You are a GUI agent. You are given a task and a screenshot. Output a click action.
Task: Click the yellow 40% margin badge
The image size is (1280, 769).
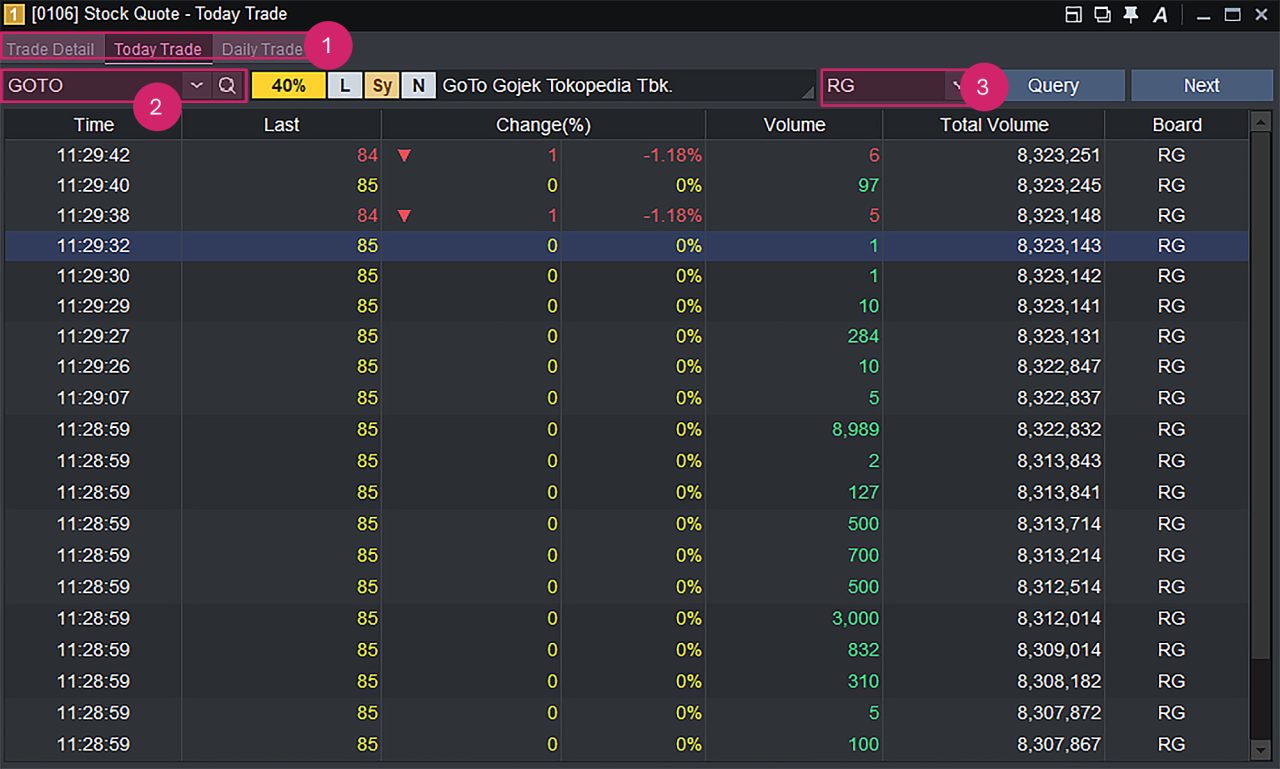click(288, 86)
